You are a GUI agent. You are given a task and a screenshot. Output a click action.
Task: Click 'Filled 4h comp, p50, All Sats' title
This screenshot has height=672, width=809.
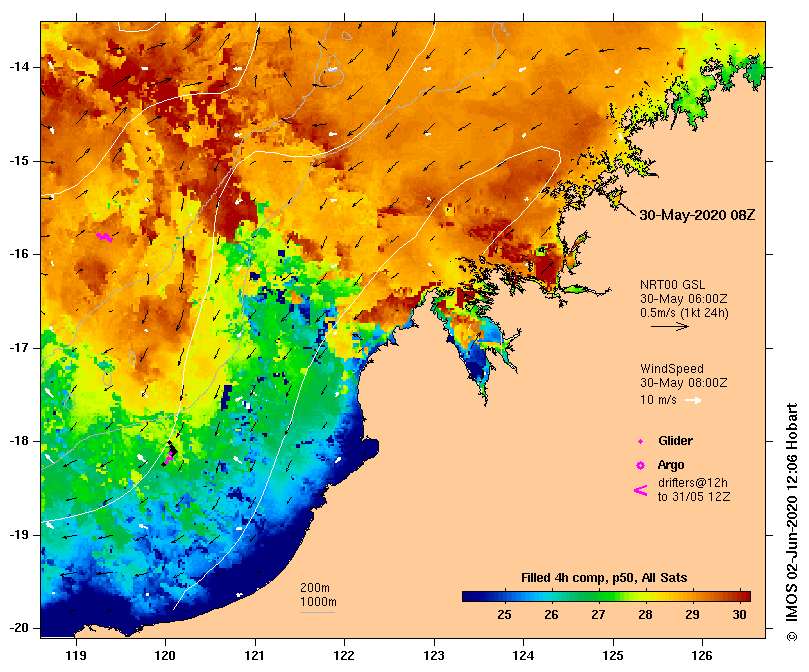coord(604,578)
